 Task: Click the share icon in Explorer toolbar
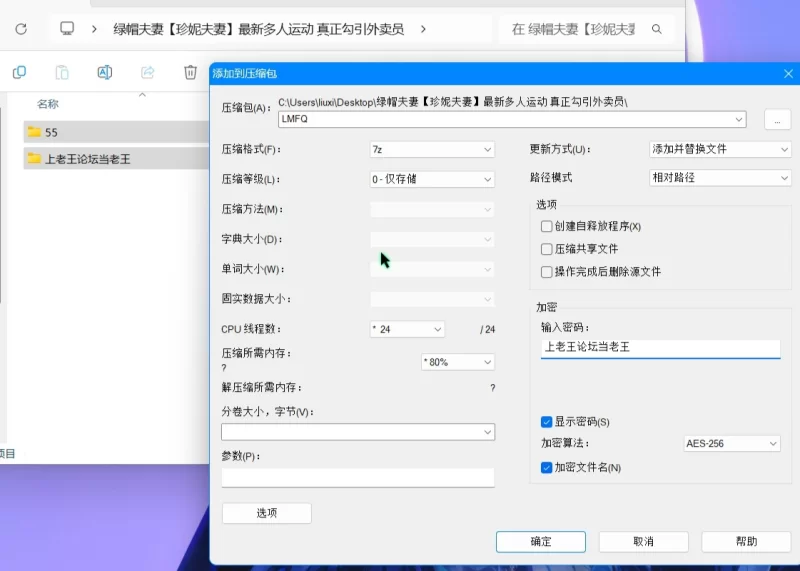[147, 72]
